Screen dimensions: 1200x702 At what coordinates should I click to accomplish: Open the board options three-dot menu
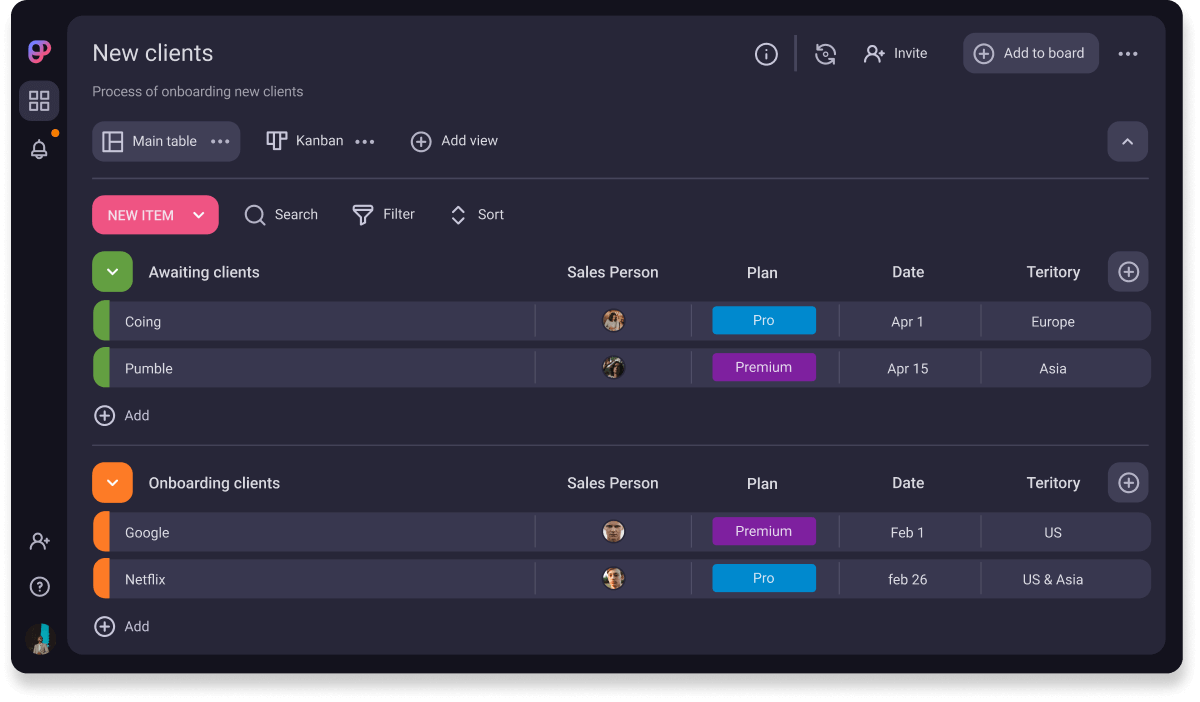(x=1128, y=53)
